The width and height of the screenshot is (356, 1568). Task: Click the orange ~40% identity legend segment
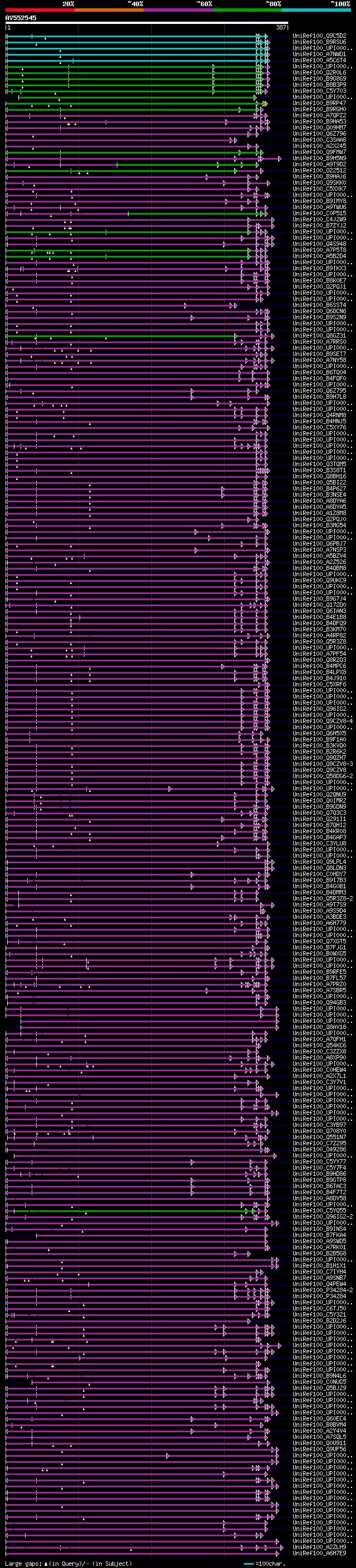pos(109,10)
